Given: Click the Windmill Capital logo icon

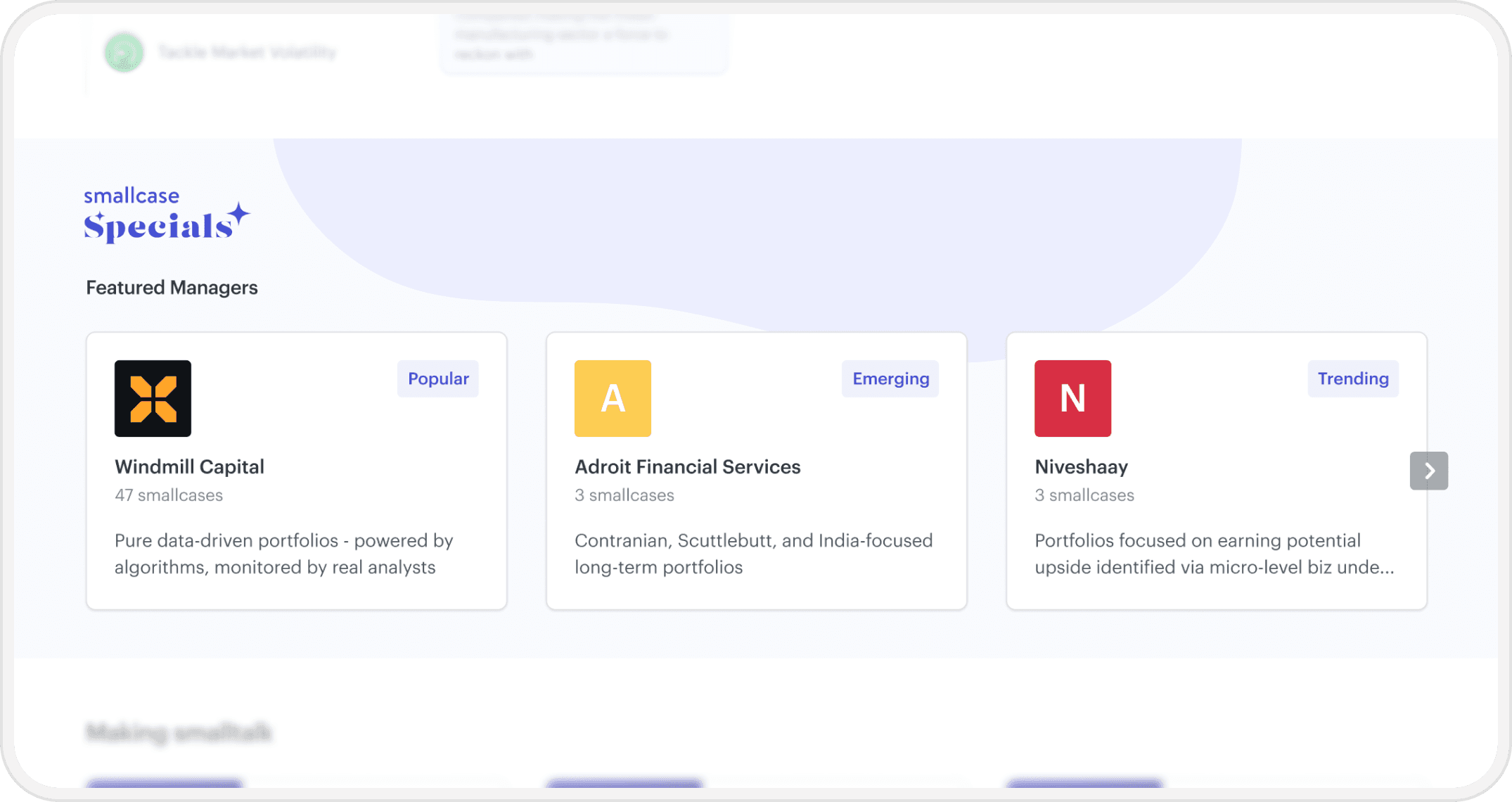Looking at the screenshot, I should click(153, 398).
